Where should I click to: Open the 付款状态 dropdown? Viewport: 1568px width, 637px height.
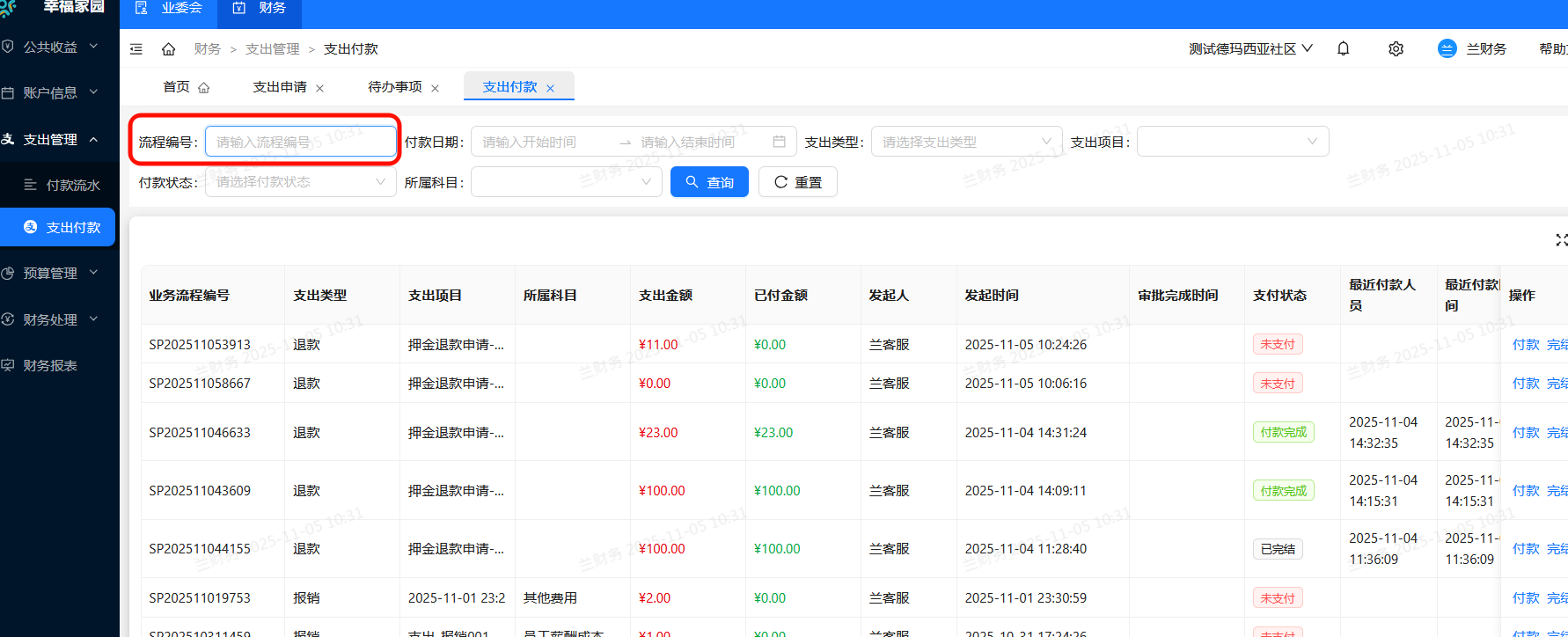click(x=300, y=182)
